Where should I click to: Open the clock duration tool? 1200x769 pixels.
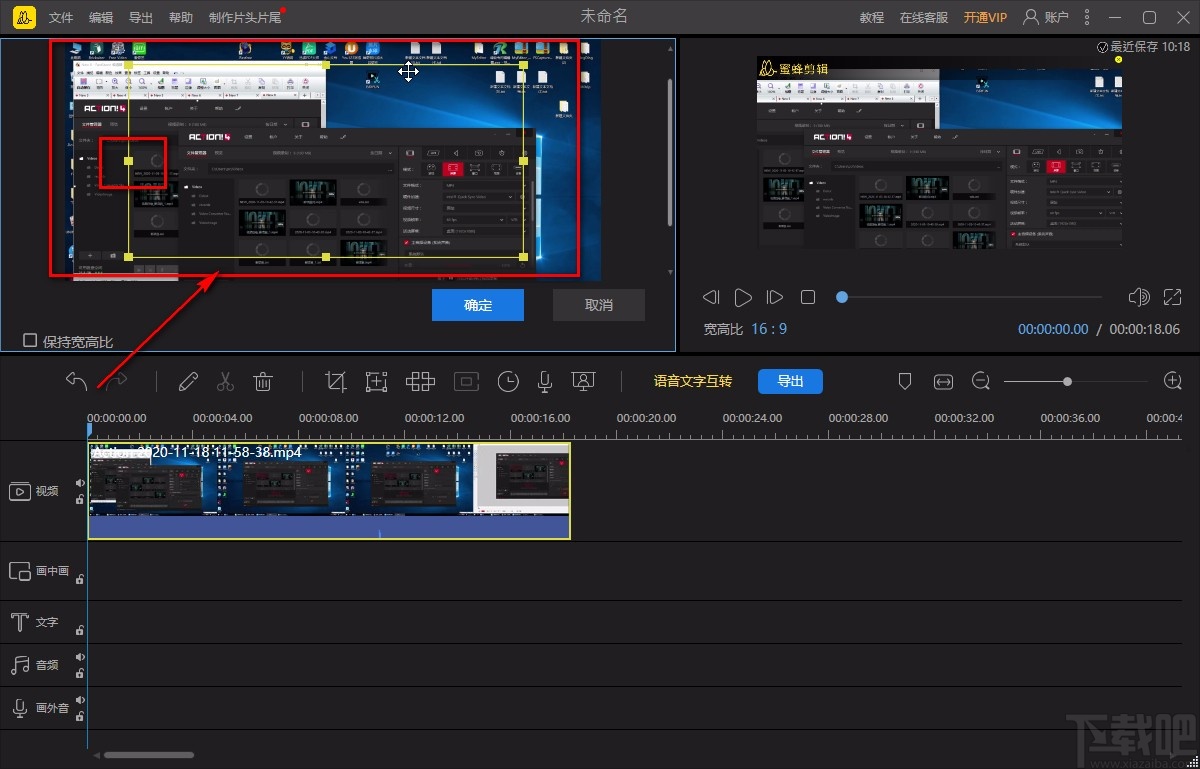509,381
